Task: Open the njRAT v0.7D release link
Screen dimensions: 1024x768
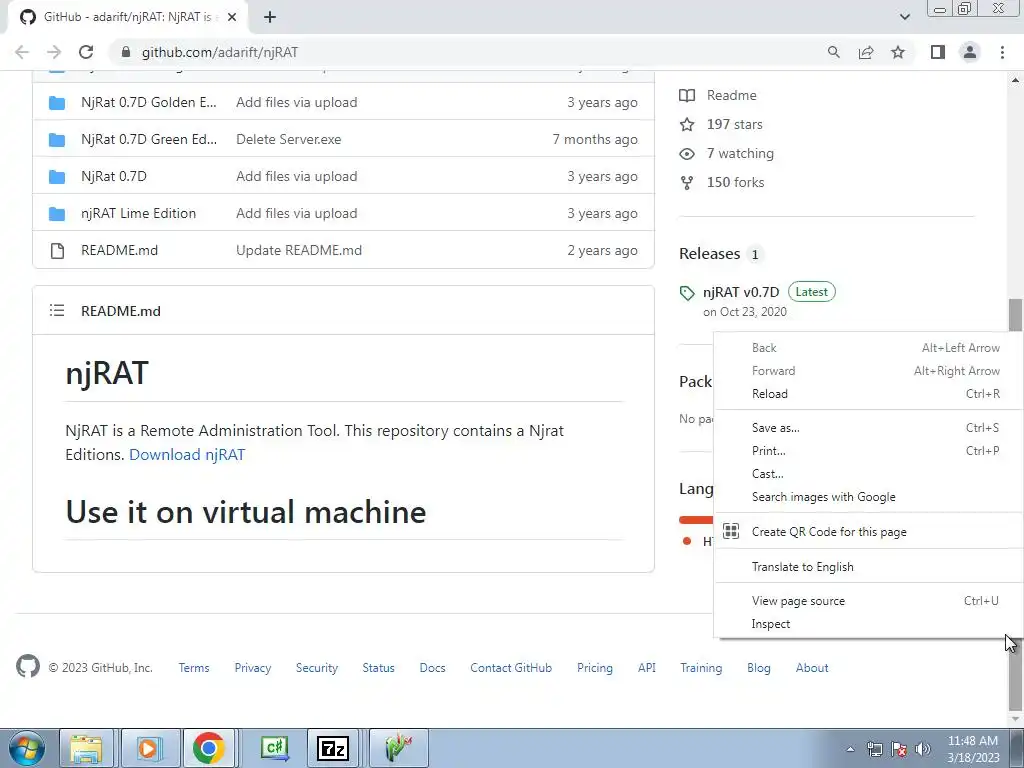Action: (x=741, y=293)
